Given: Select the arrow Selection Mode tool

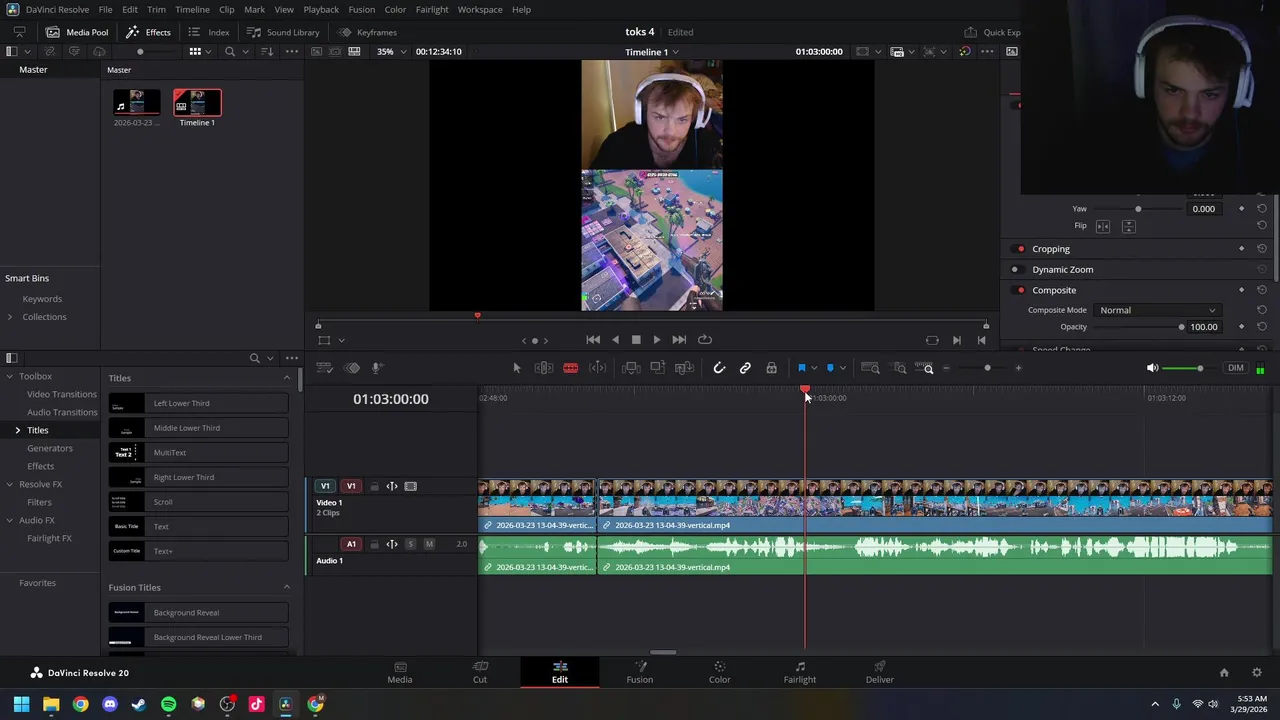Looking at the screenshot, I should pyautogui.click(x=517, y=368).
